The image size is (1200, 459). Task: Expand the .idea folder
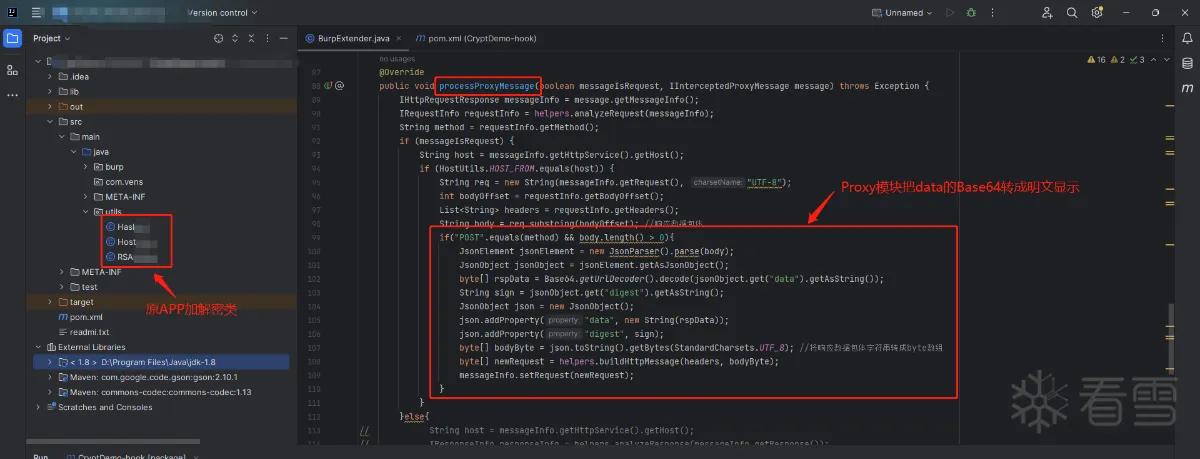50,76
